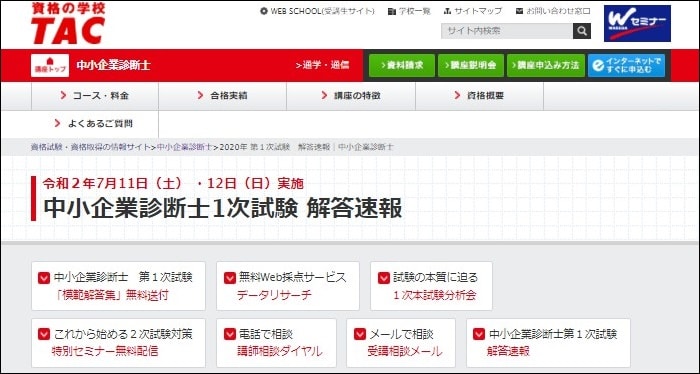Click the search magnifier button
This screenshot has width=700, height=374.
[582, 31]
